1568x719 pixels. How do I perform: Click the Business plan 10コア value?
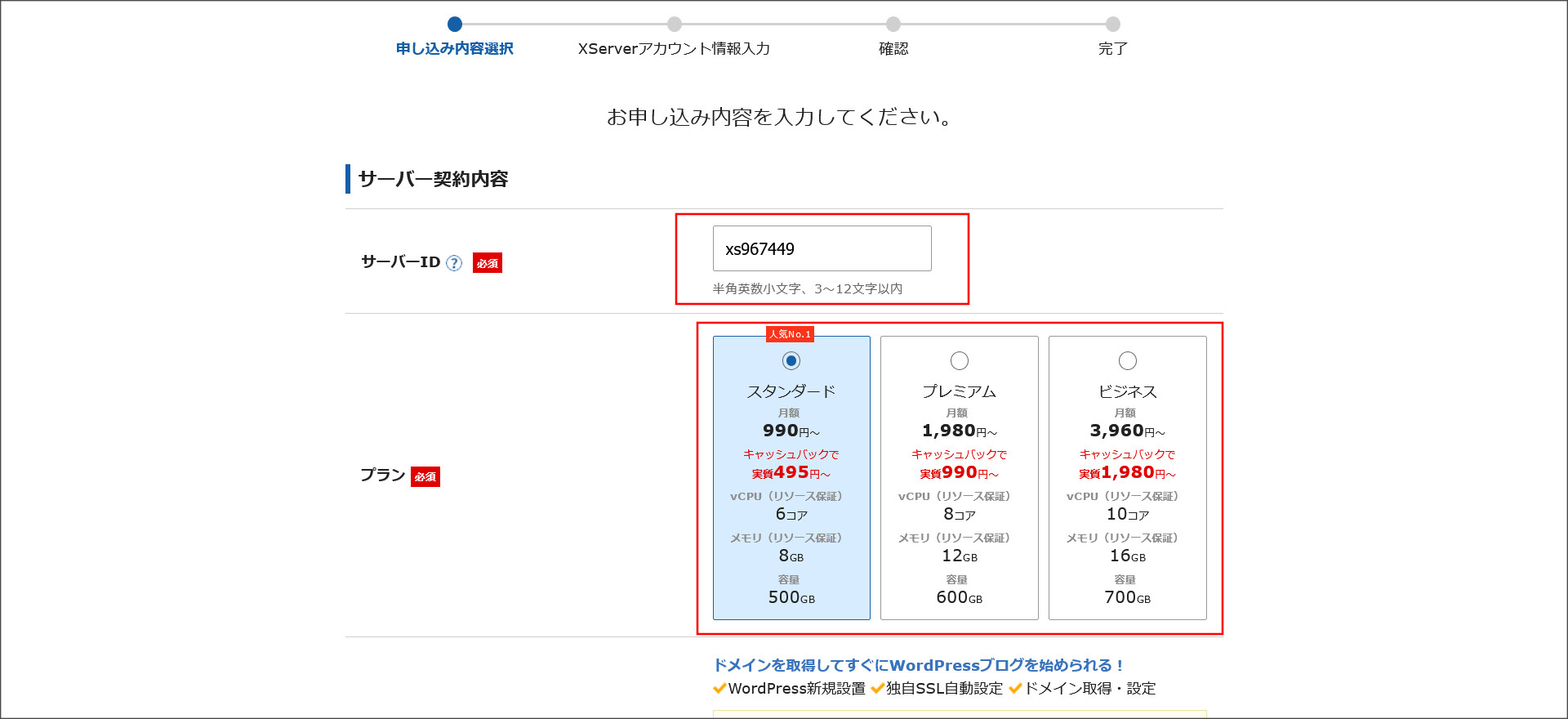1128,514
